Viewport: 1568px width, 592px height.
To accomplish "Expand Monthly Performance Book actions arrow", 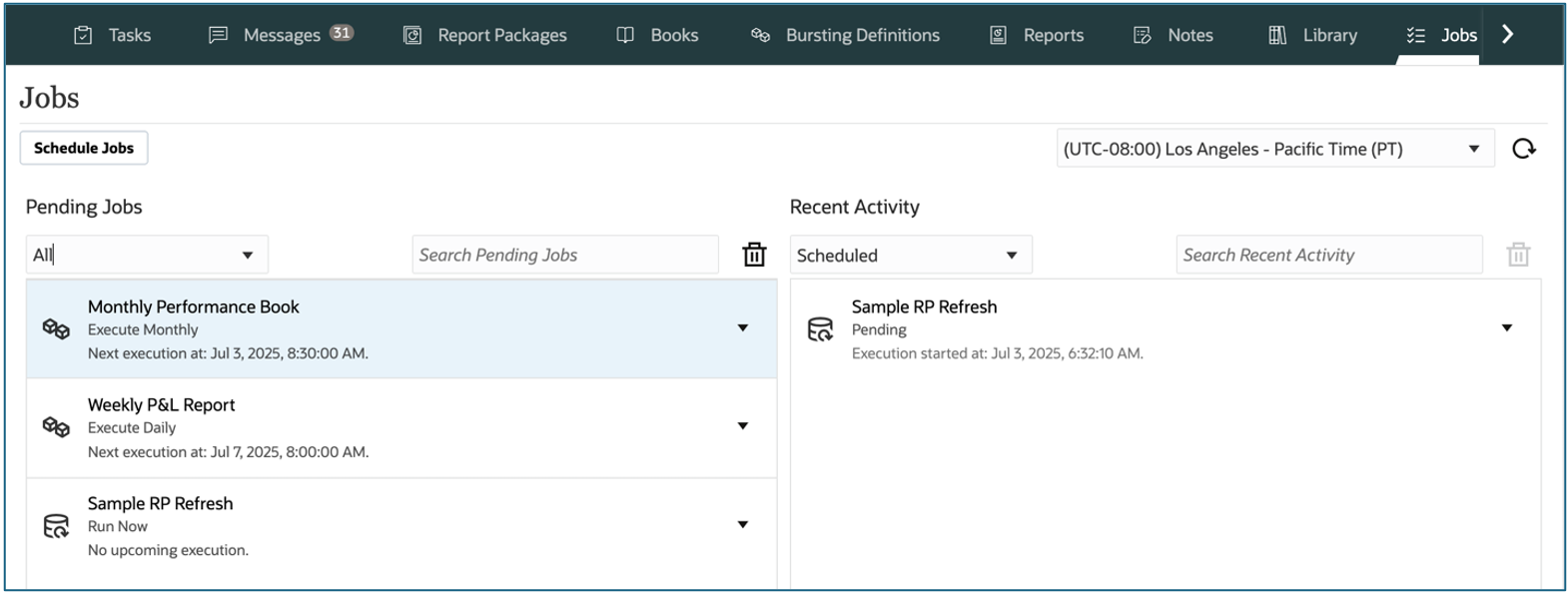I will click(x=742, y=327).
